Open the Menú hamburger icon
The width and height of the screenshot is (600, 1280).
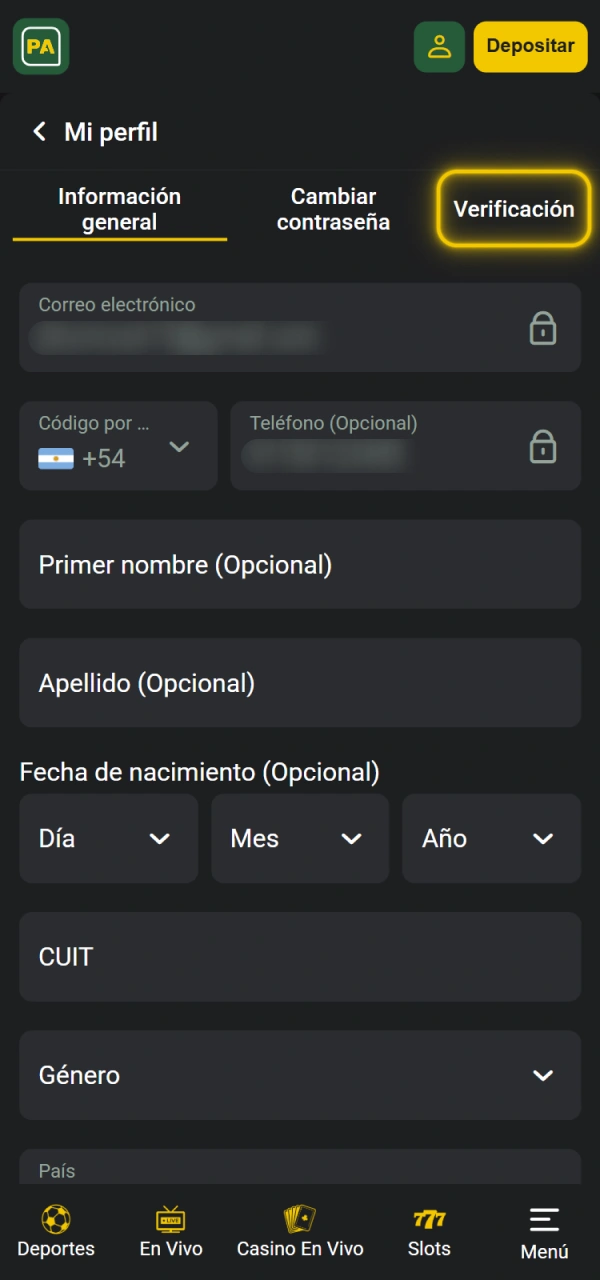[543, 1220]
